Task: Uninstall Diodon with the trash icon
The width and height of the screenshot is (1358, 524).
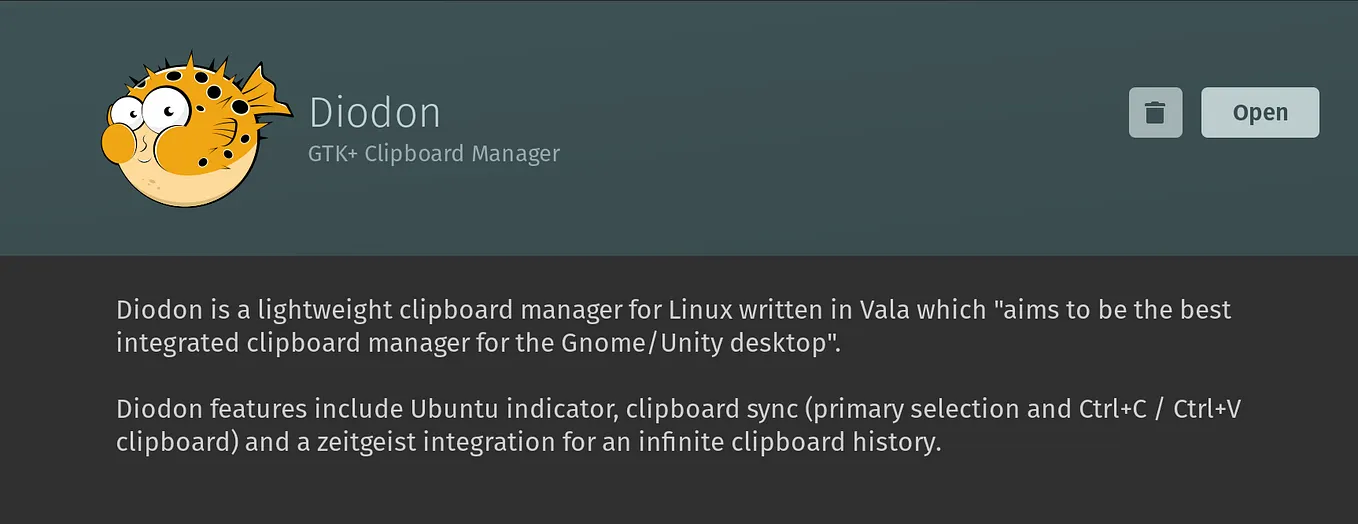Action: [1155, 112]
